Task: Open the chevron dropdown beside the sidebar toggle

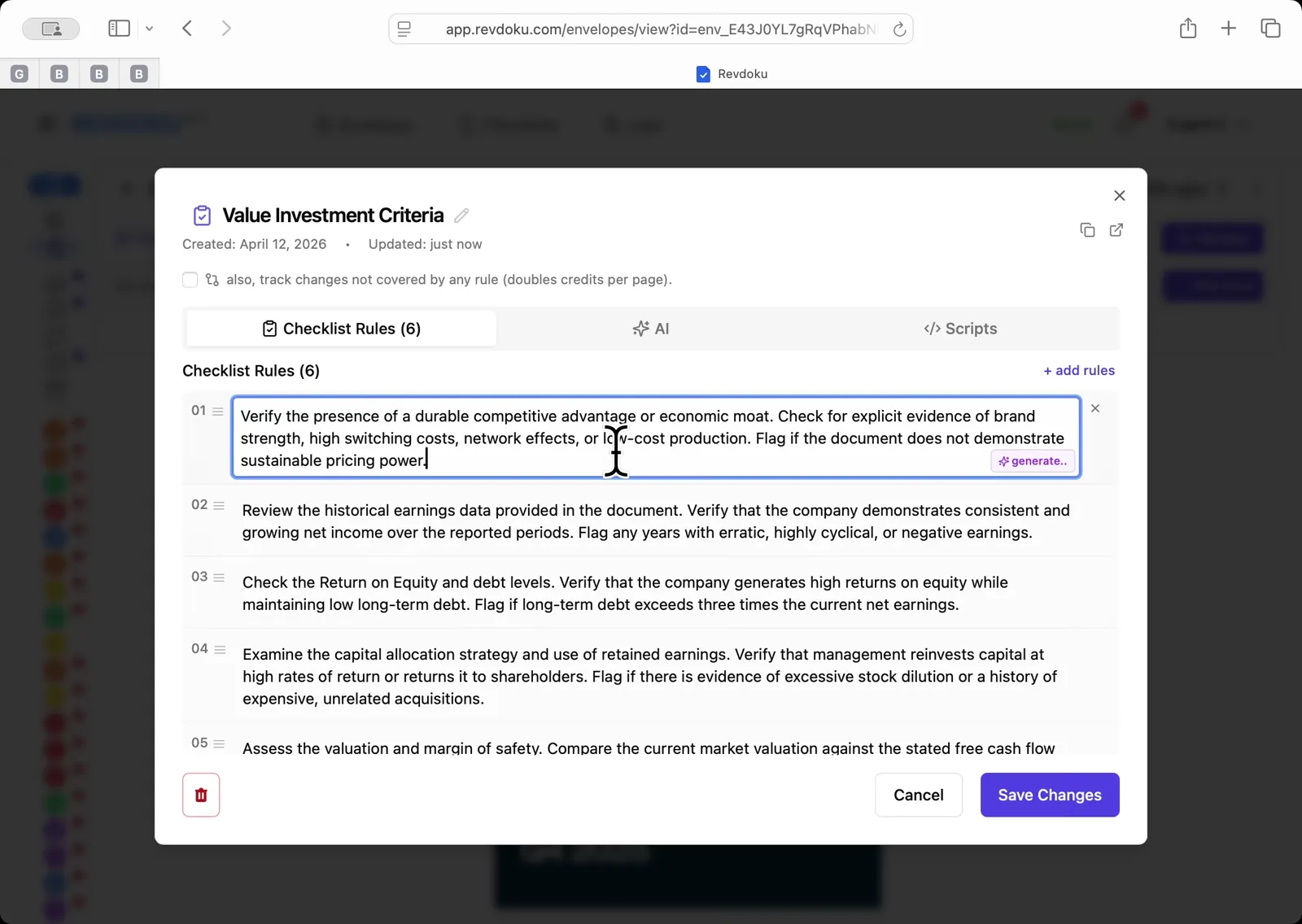Action: coord(150,28)
